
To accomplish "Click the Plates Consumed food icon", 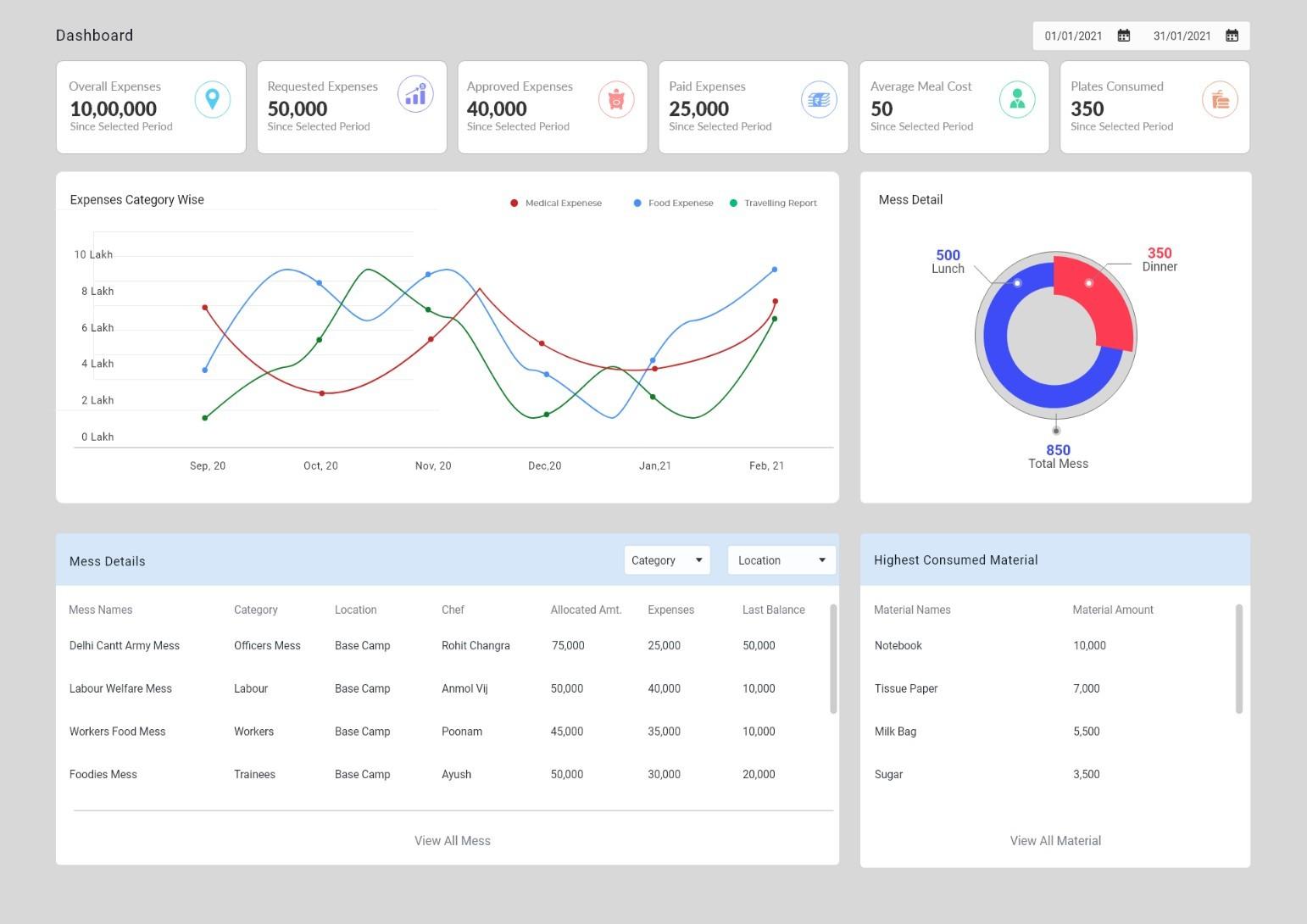I will click(1220, 99).
